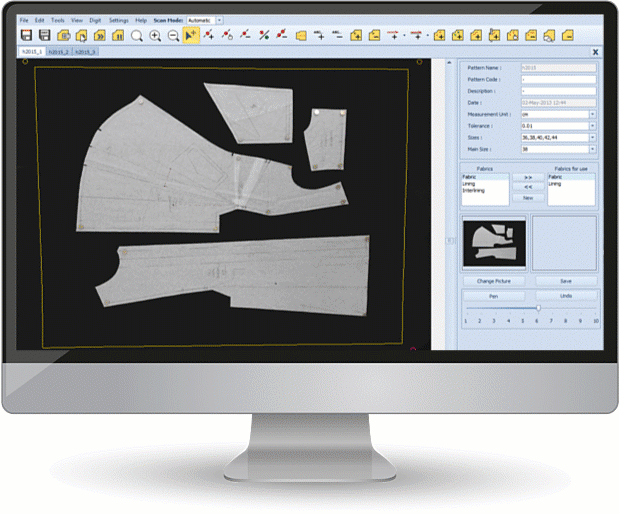Expand the Measurement Unit dropdown
This screenshot has height=514, width=619.
coord(592,114)
